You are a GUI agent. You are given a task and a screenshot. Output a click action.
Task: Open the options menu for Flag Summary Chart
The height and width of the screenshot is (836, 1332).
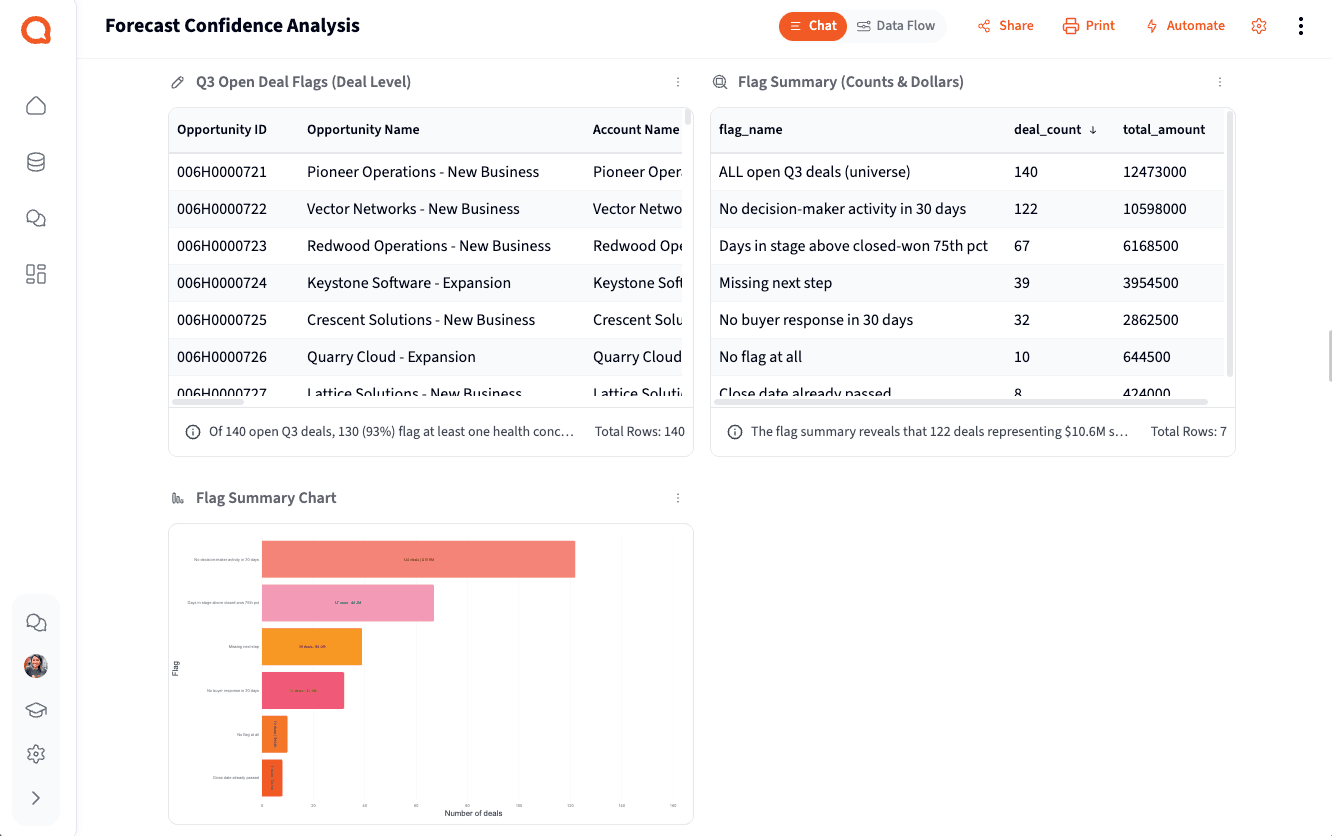[x=678, y=498]
